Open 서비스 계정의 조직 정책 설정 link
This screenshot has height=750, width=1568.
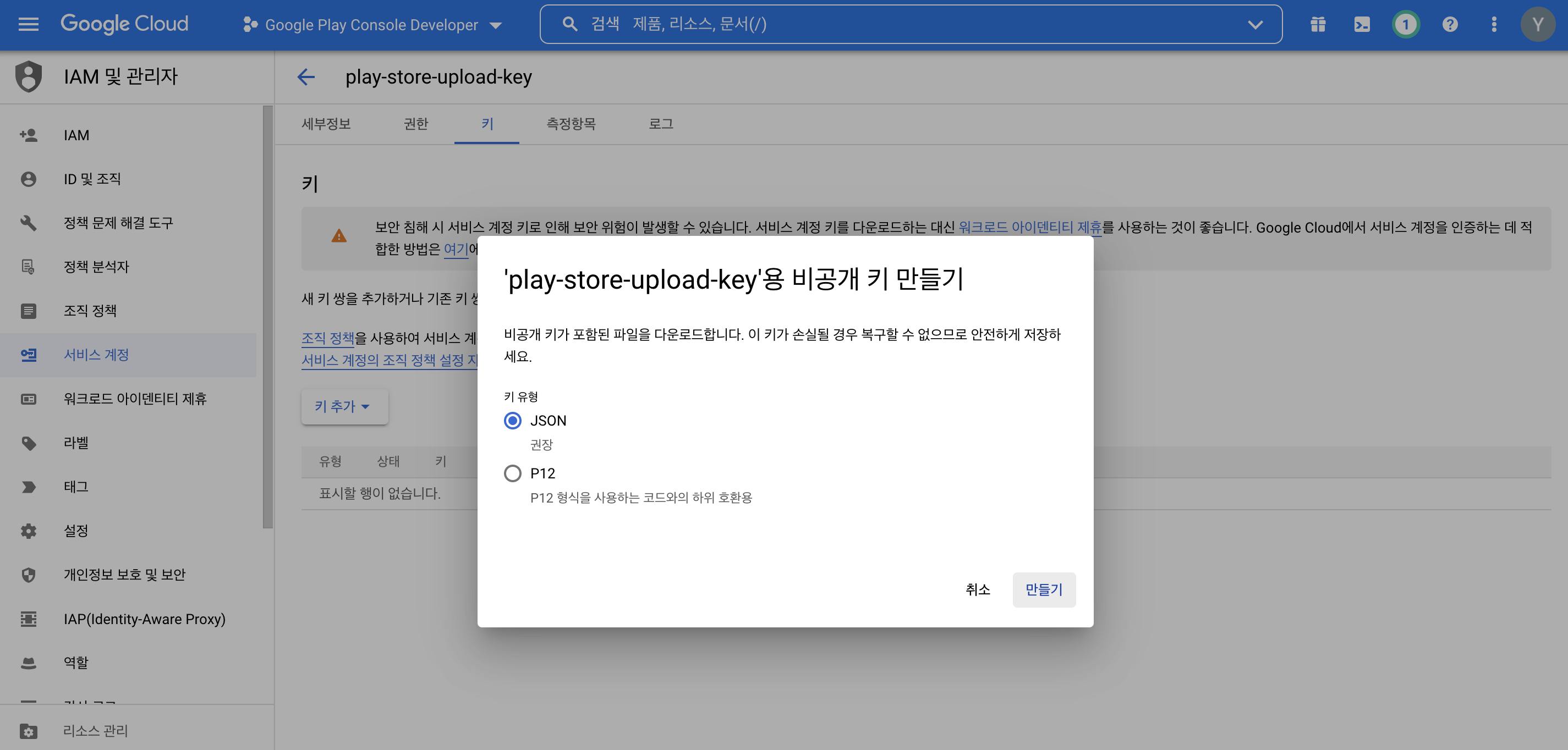[x=390, y=360]
